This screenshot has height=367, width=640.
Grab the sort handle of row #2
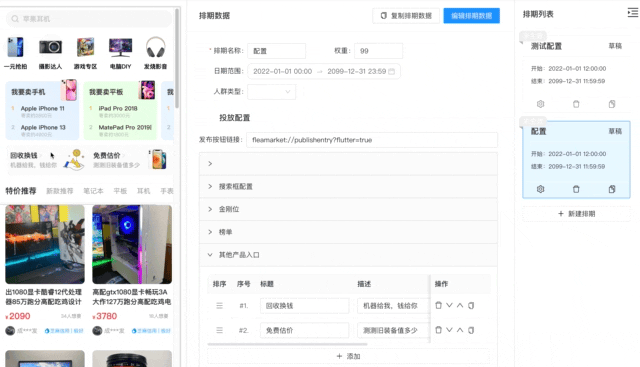pos(220,330)
